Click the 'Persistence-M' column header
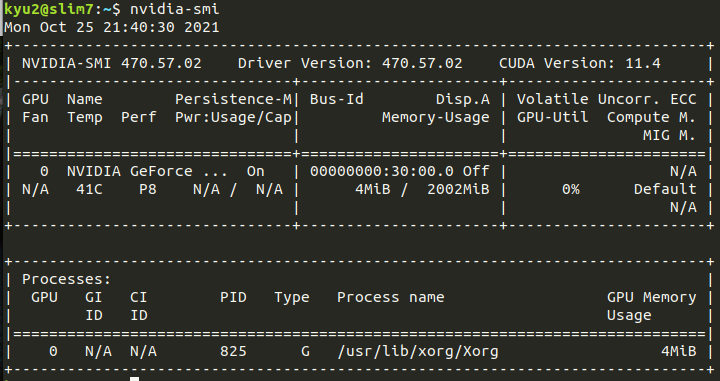The height and width of the screenshot is (381, 720). 233,99
